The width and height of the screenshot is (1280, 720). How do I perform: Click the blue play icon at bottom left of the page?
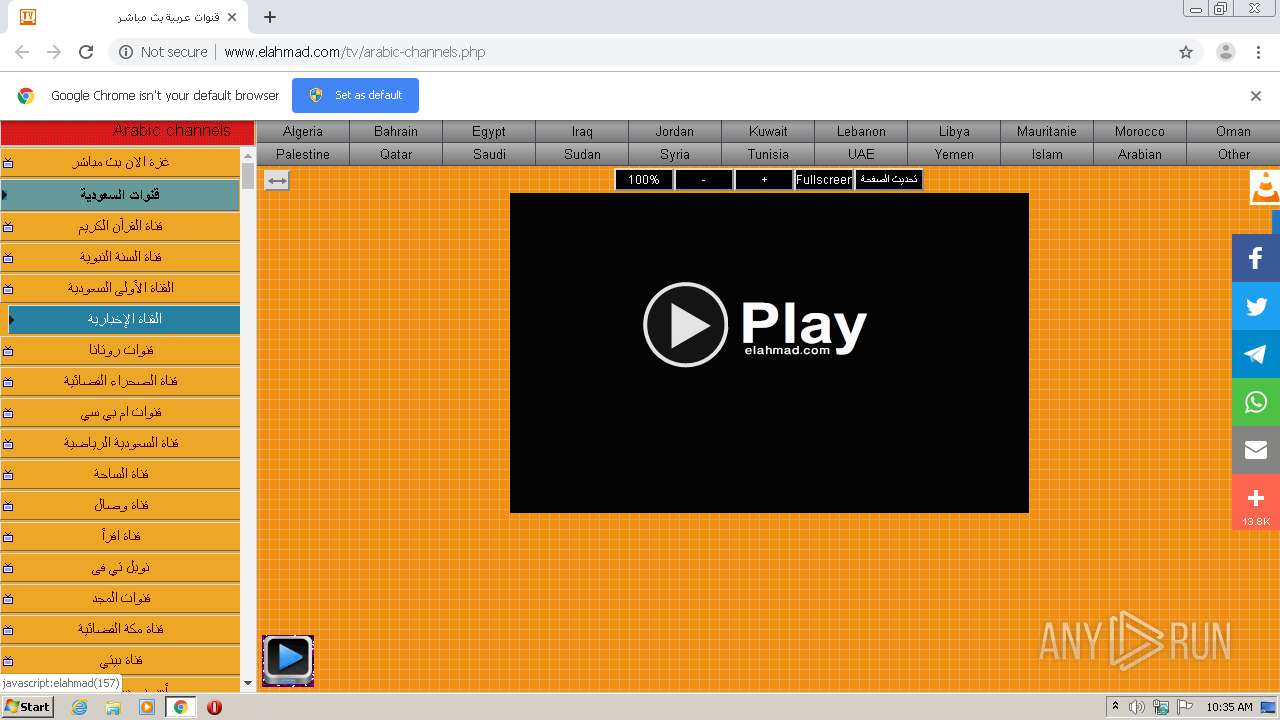coord(288,660)
